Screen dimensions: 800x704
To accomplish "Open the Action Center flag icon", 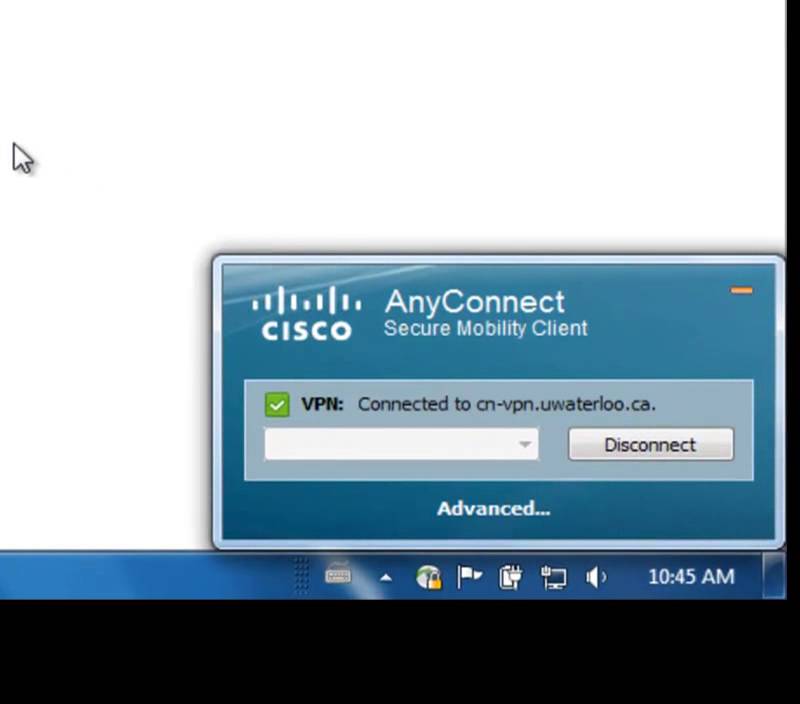I will pyautogui.click(x=469, y=577).
